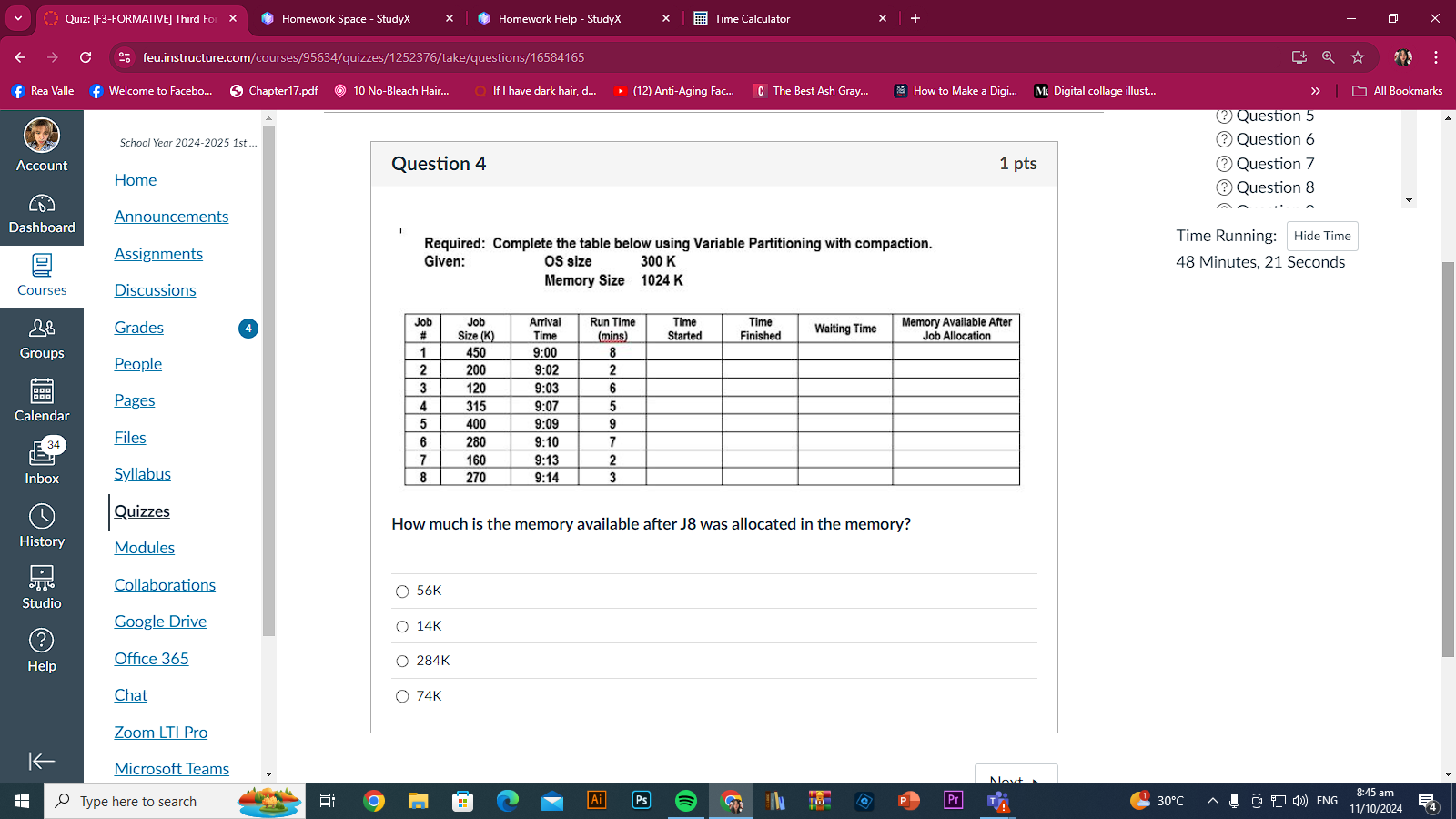Select the 56K answer option

[x=402, y=591]
